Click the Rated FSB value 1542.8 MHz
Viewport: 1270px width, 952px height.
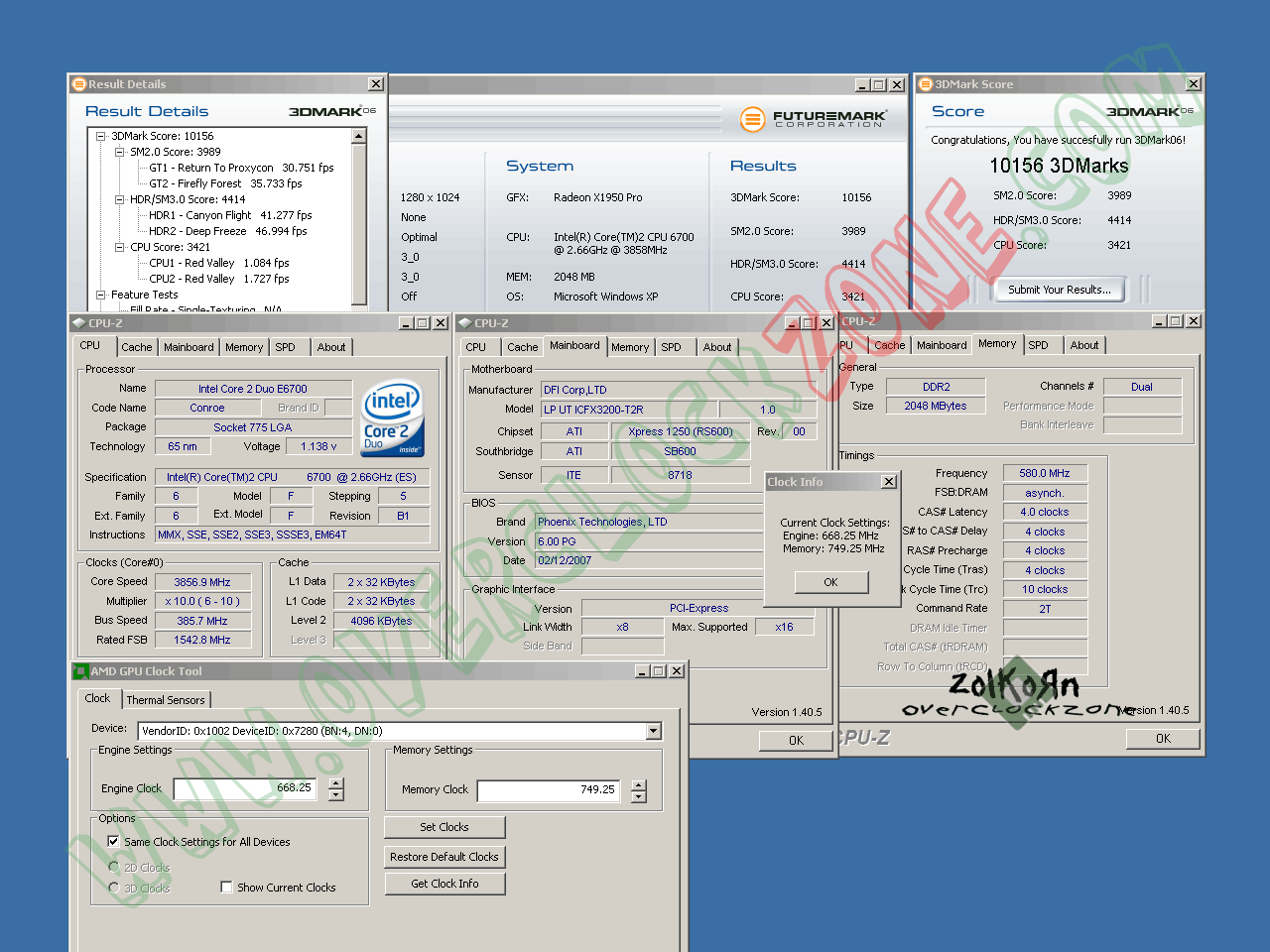[202, 641]
